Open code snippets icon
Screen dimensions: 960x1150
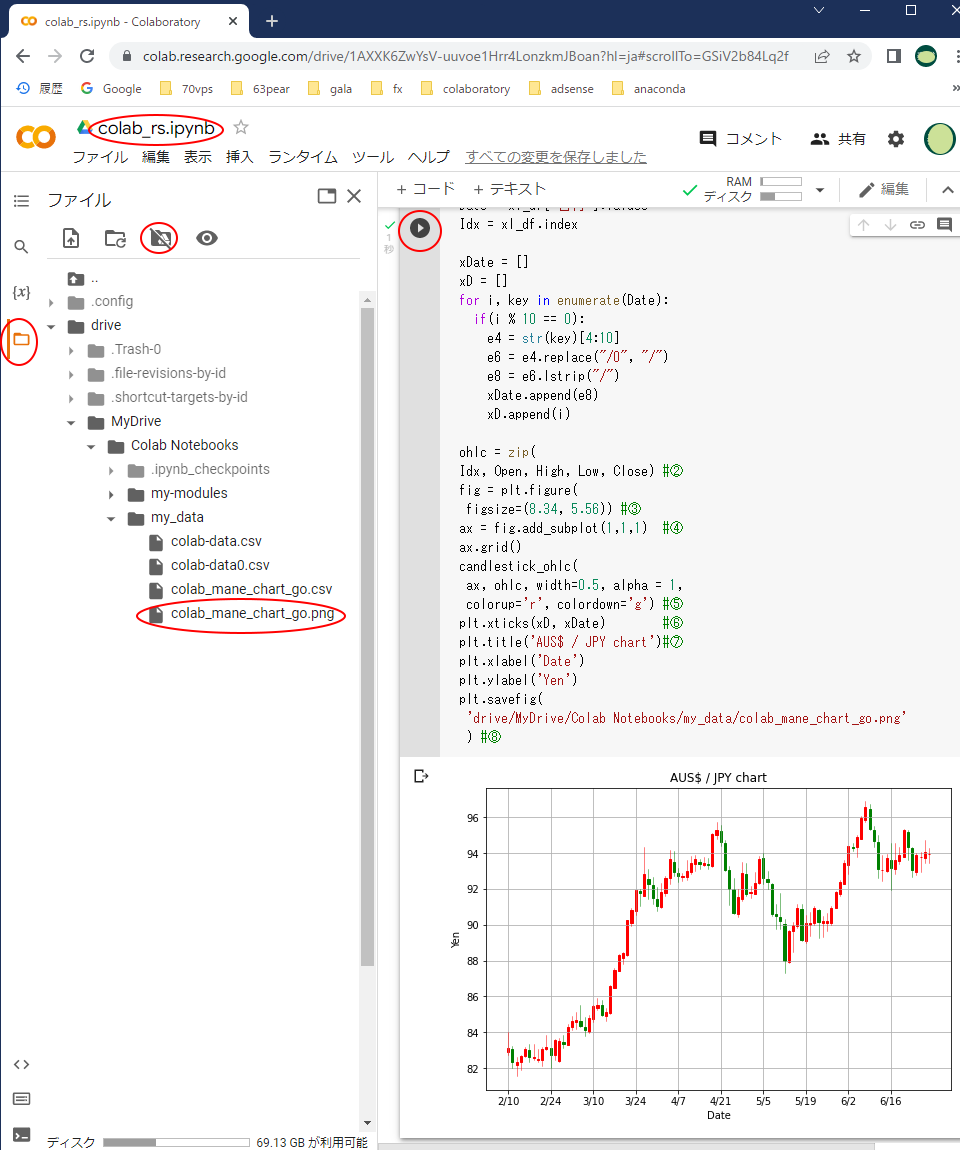pos(21,1064)
